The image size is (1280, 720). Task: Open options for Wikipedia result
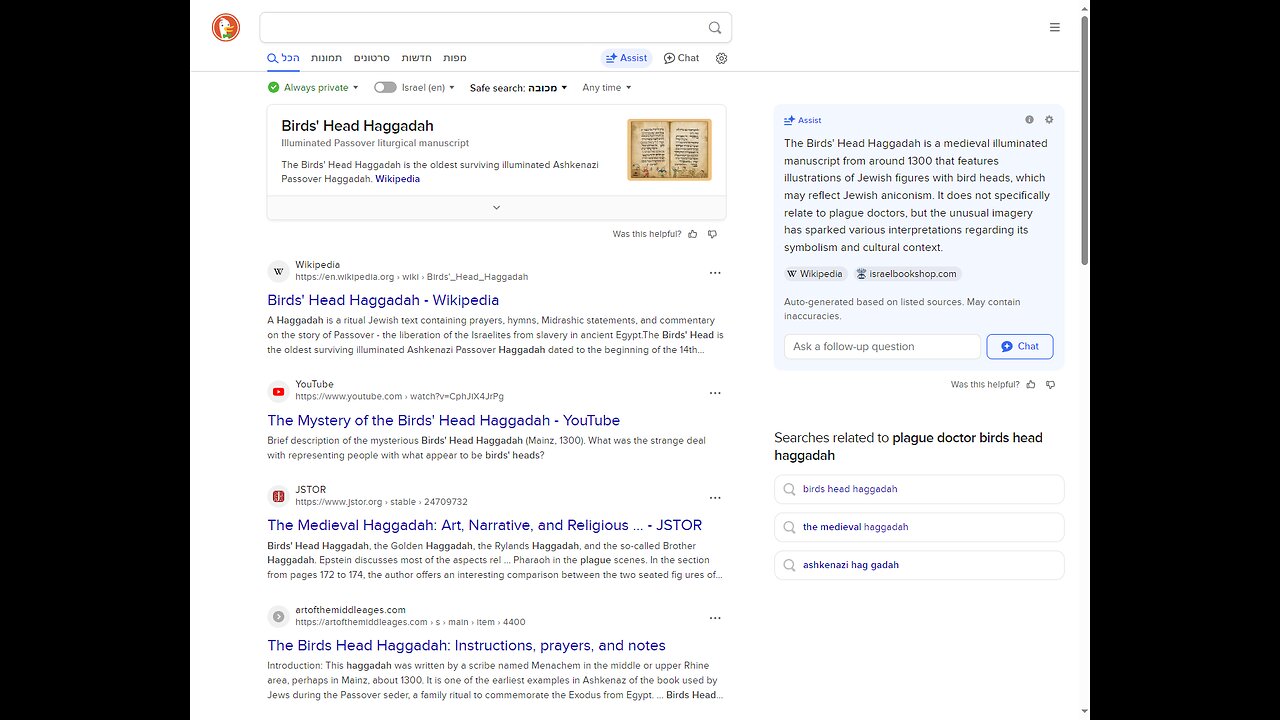(x=715, y=273)
